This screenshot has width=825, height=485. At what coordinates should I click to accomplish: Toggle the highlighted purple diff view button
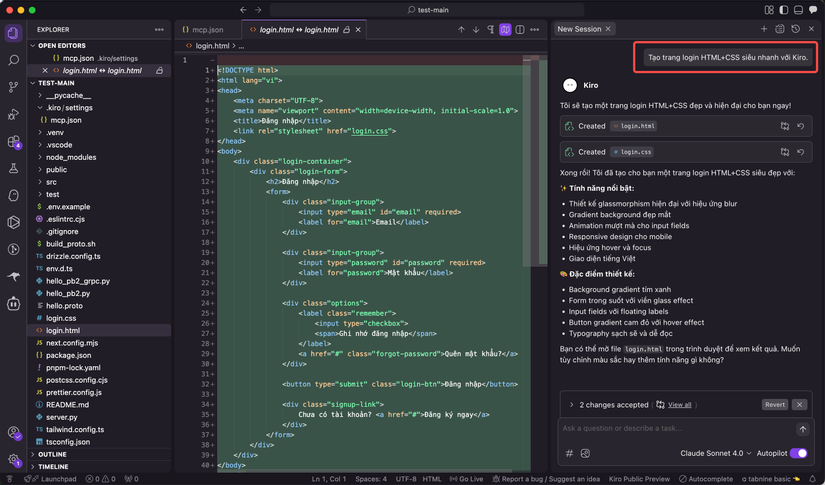coord(505,30)
